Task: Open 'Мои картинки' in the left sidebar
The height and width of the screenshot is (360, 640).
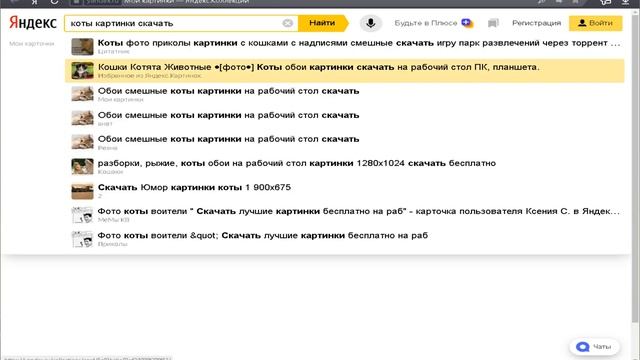Action: pyautogui.click(x=31, y=44)
